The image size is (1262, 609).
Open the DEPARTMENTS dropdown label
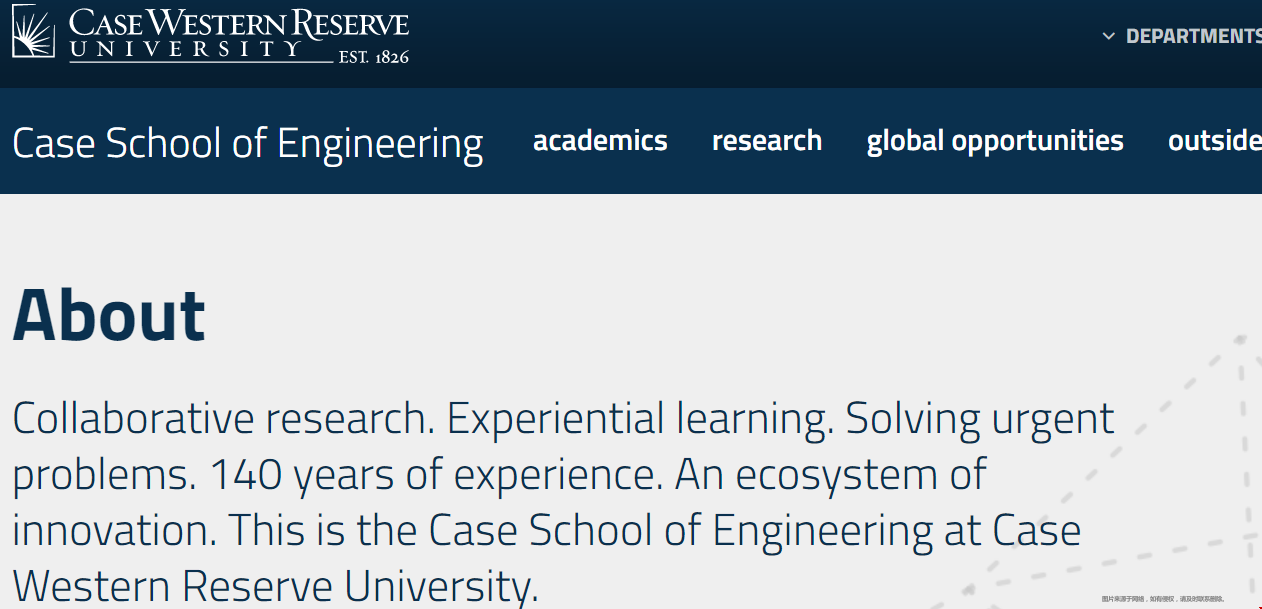coord(1193,36)
